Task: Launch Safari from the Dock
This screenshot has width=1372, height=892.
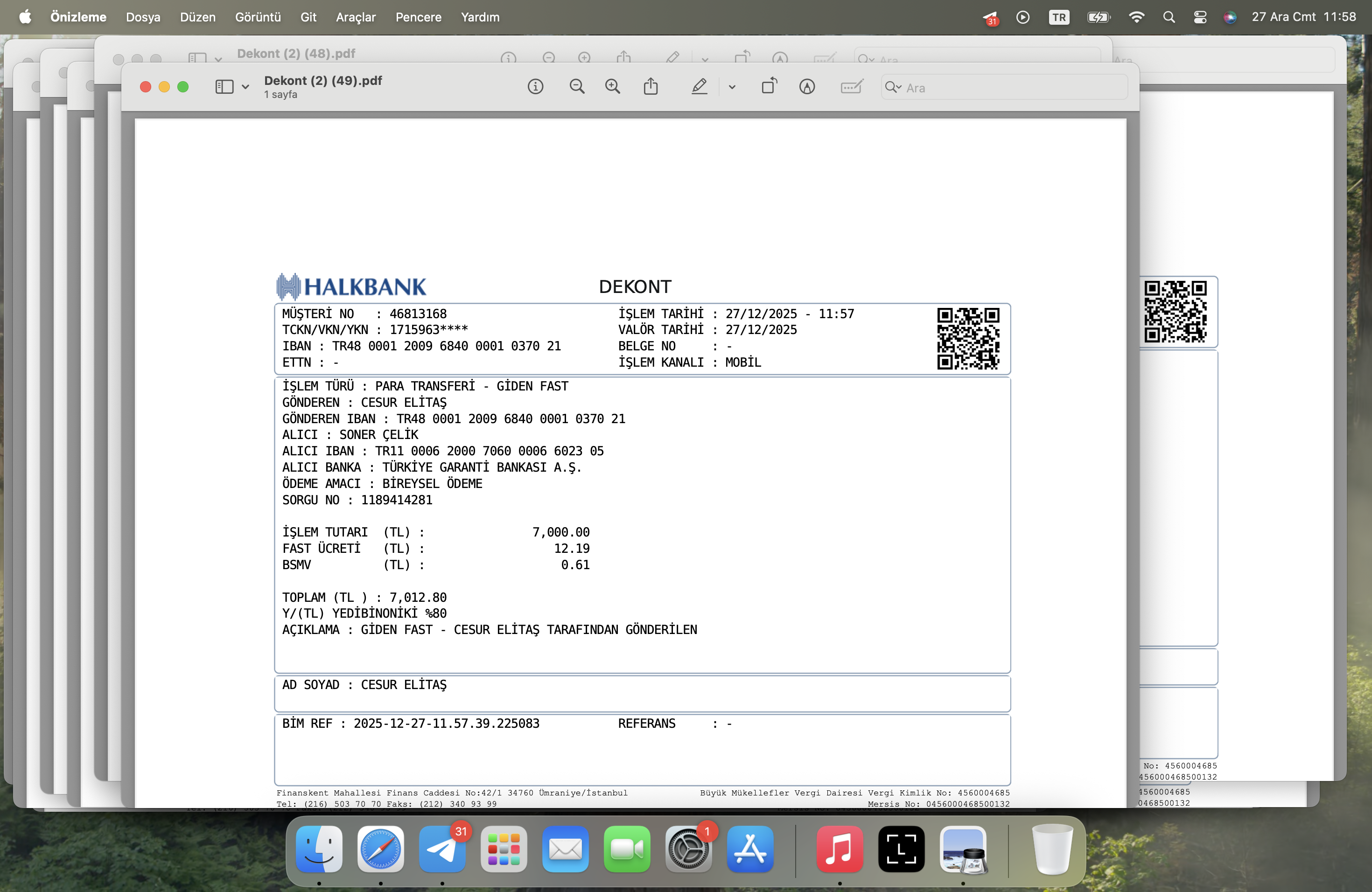Action: point(380,849)
